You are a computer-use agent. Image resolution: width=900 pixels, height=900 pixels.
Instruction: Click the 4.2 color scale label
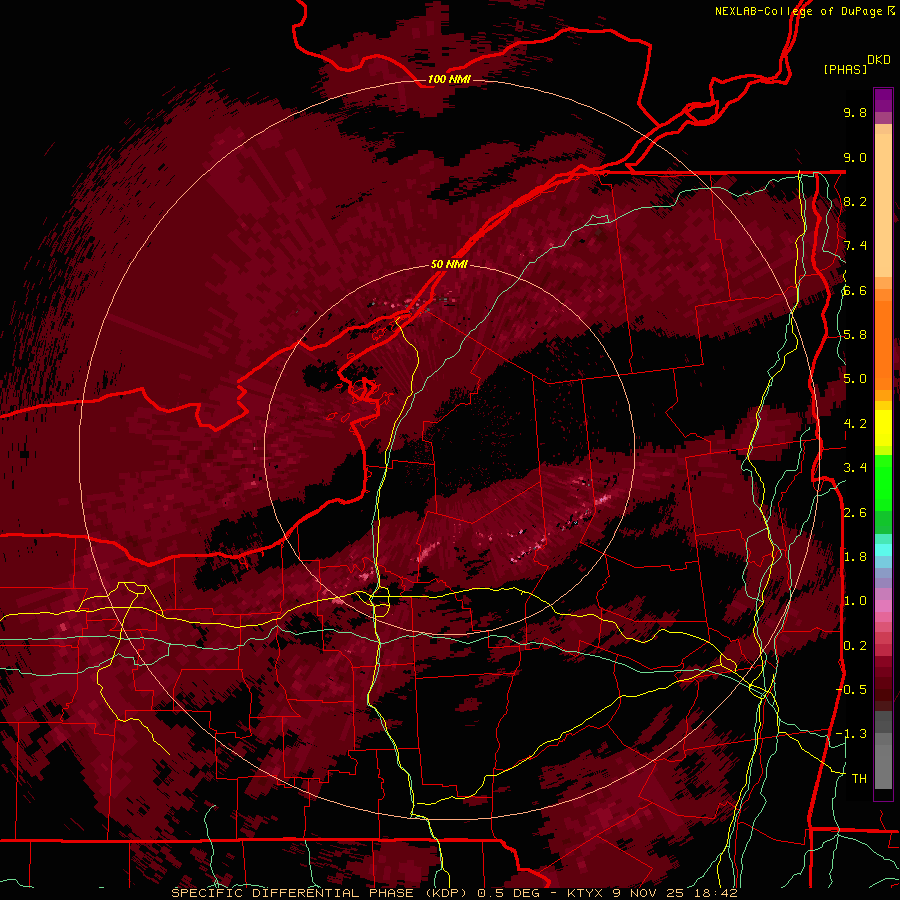coord(855,424)
